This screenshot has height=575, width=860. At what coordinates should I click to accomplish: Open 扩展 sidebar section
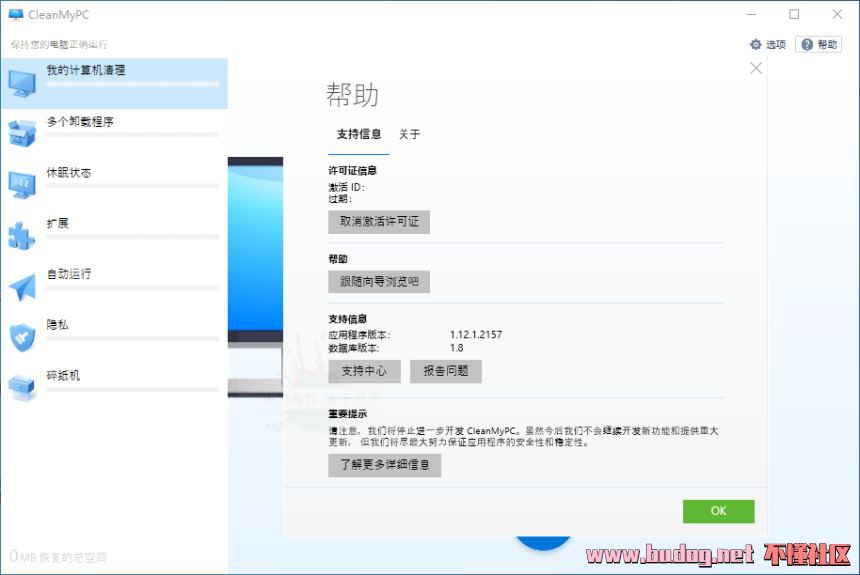(114, 235)
